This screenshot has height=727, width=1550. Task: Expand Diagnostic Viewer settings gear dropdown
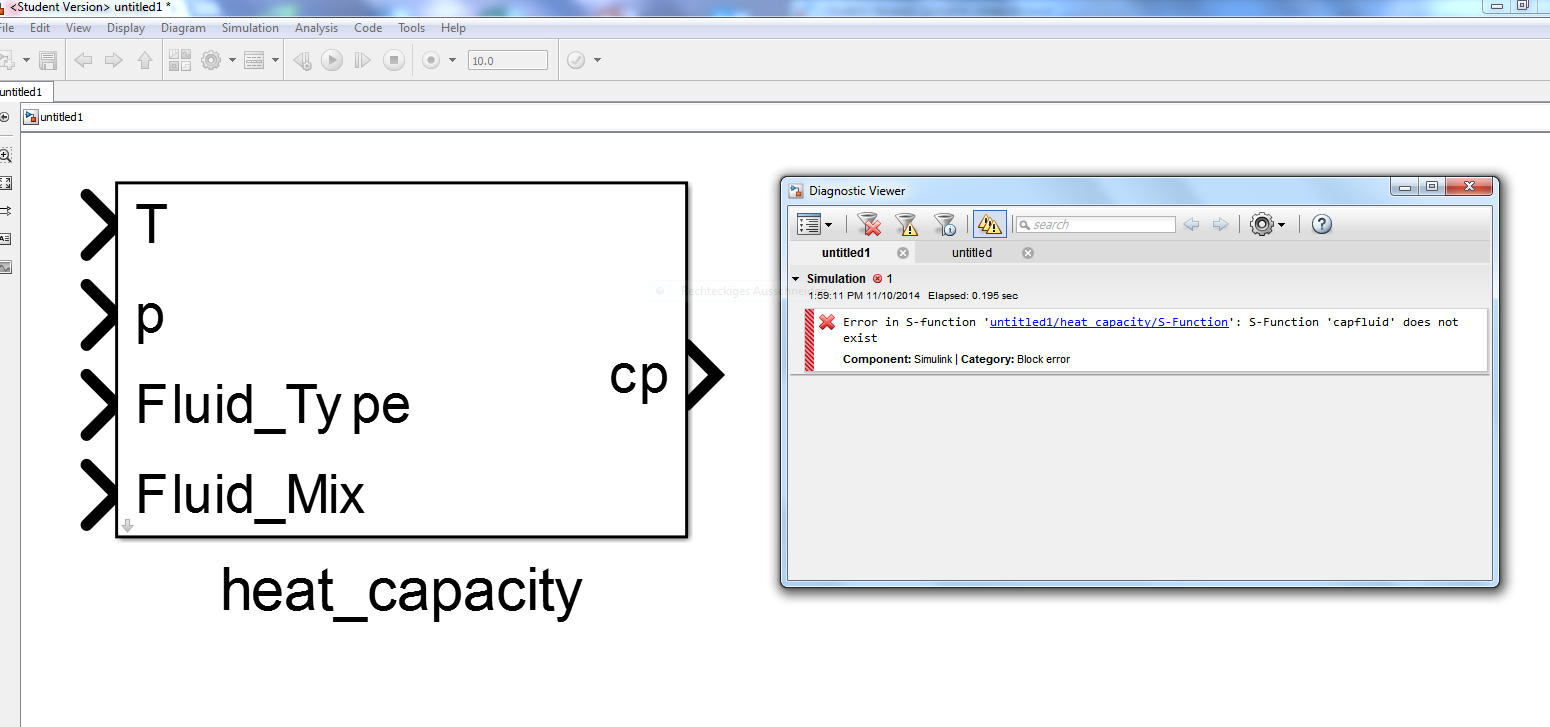click(x=1281, y=225)
